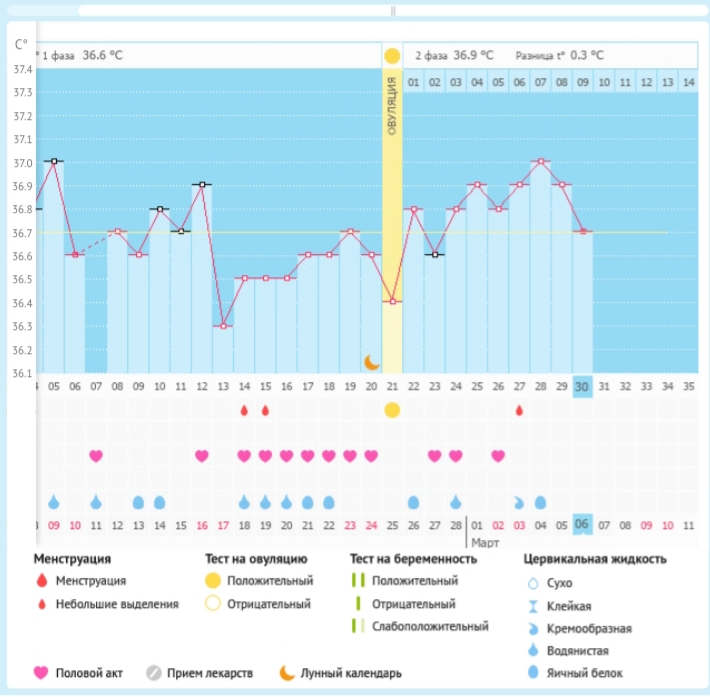Select the red spotting drop under cycle day 14
The height and width of the screenshot is (697, 710).
click(x=244, y=410)
